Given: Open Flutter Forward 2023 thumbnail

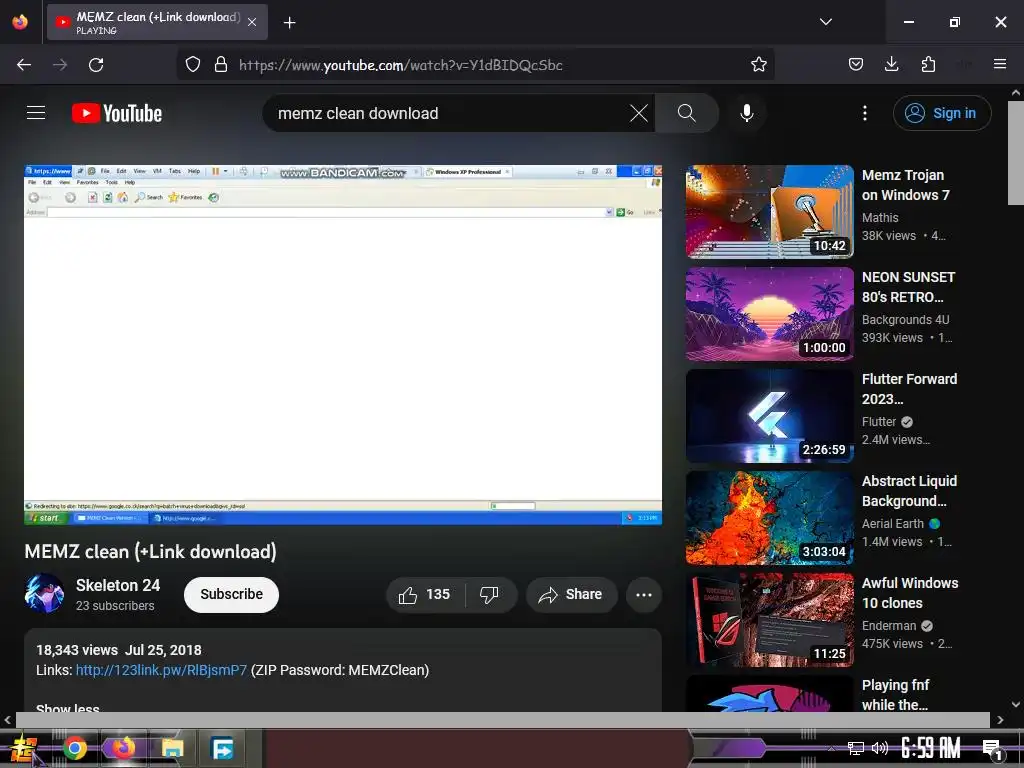Looking at the screenshot, I should tap(769, 415).
